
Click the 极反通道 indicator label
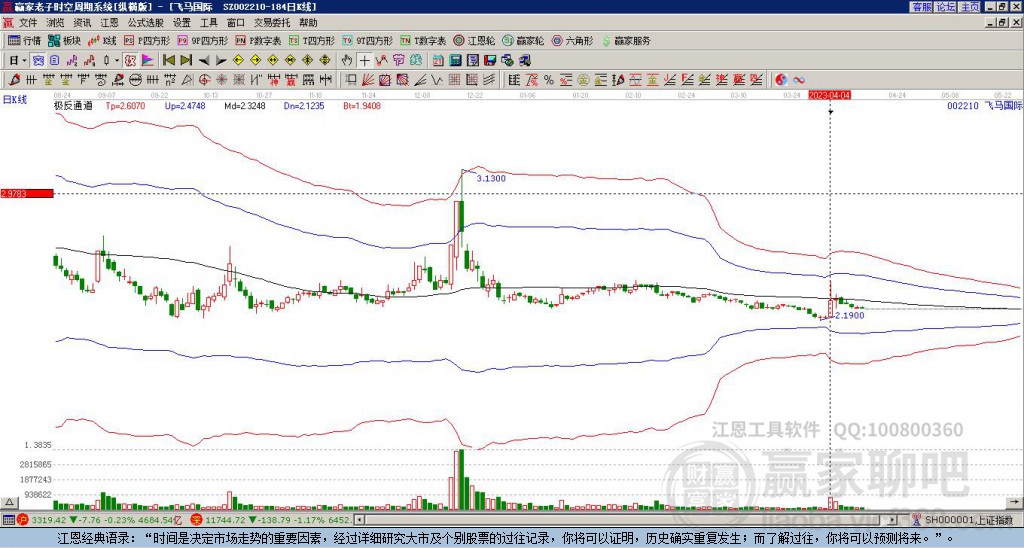click(x=73, y=105)
